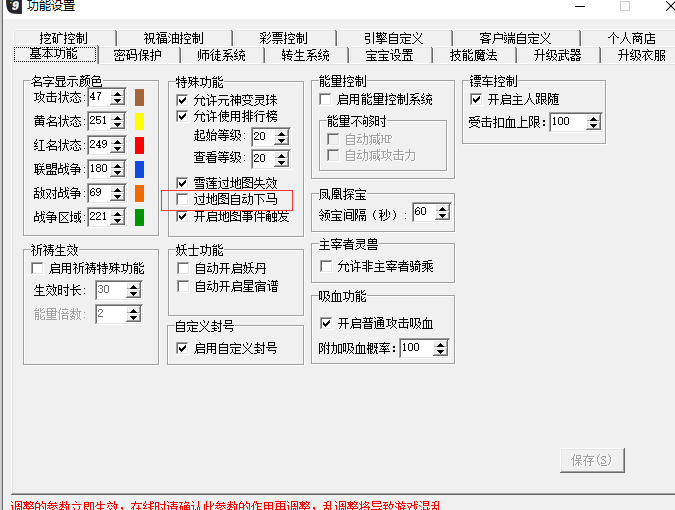Click the 保存(S) button

click(592, 460)
